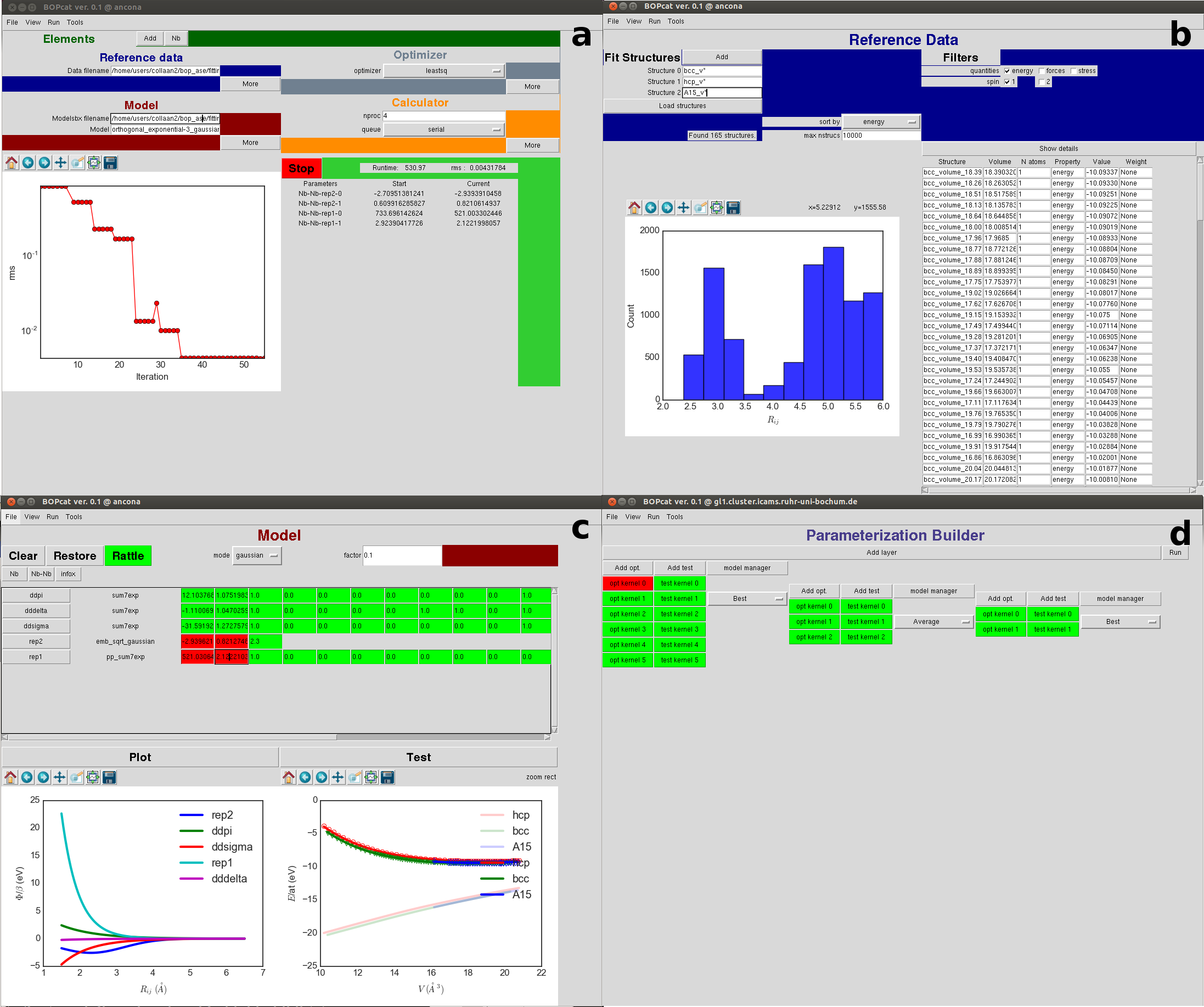Viewport: 1204px width, 1007px height.
Task: Open the third layer's Best dropdown
Action: pos(1120,622)
